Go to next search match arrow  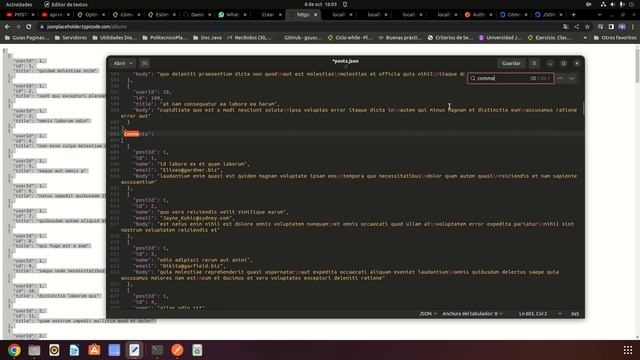[x=572, y=78]
